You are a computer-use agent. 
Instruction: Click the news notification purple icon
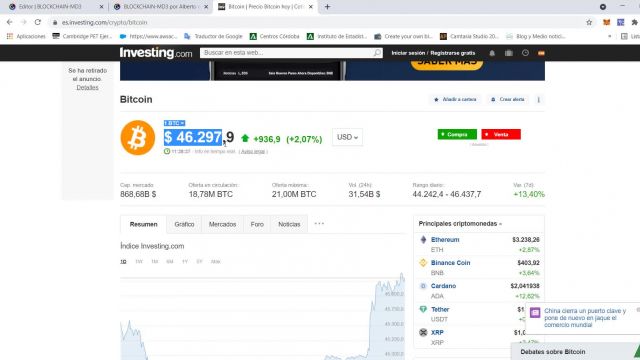[535, 313]
